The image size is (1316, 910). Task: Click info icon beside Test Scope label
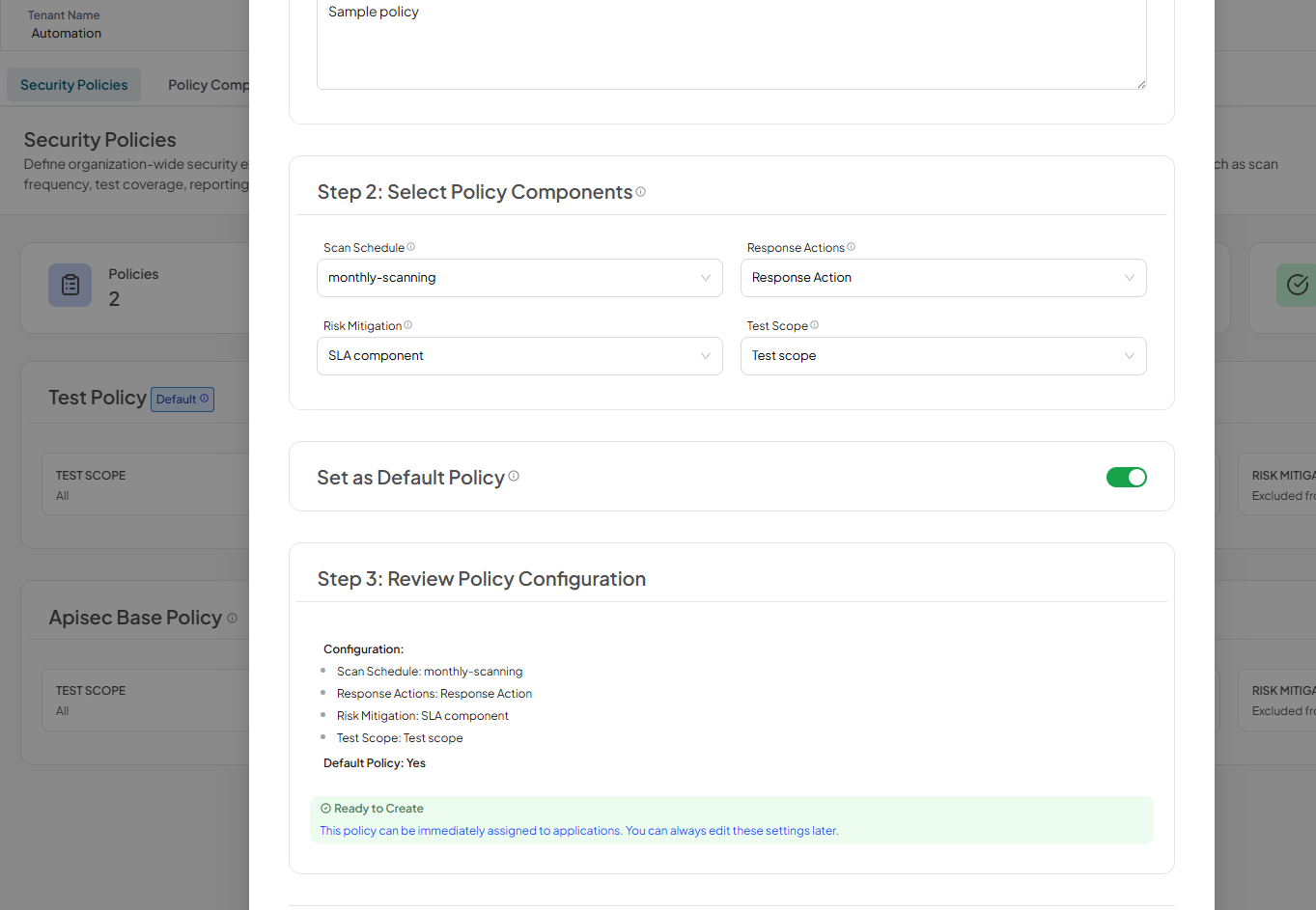[x=815, y=325]
